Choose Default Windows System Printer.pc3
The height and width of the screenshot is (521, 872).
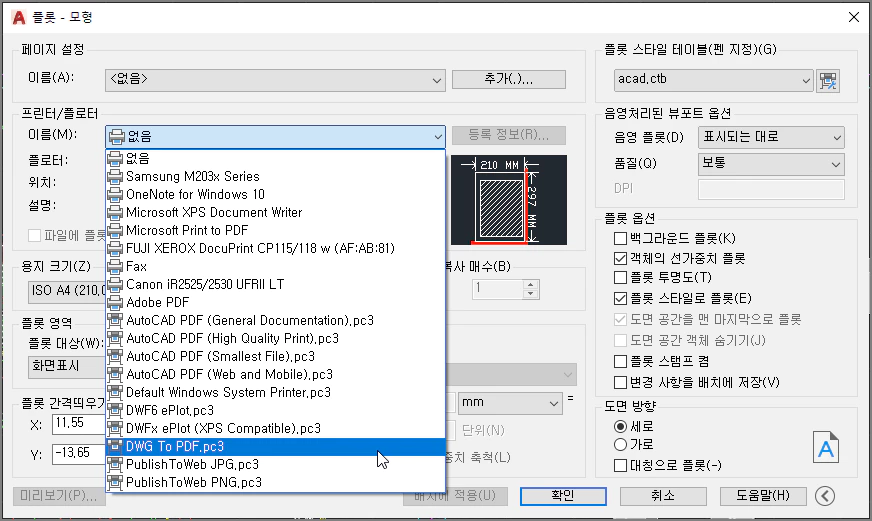(276, 392)
